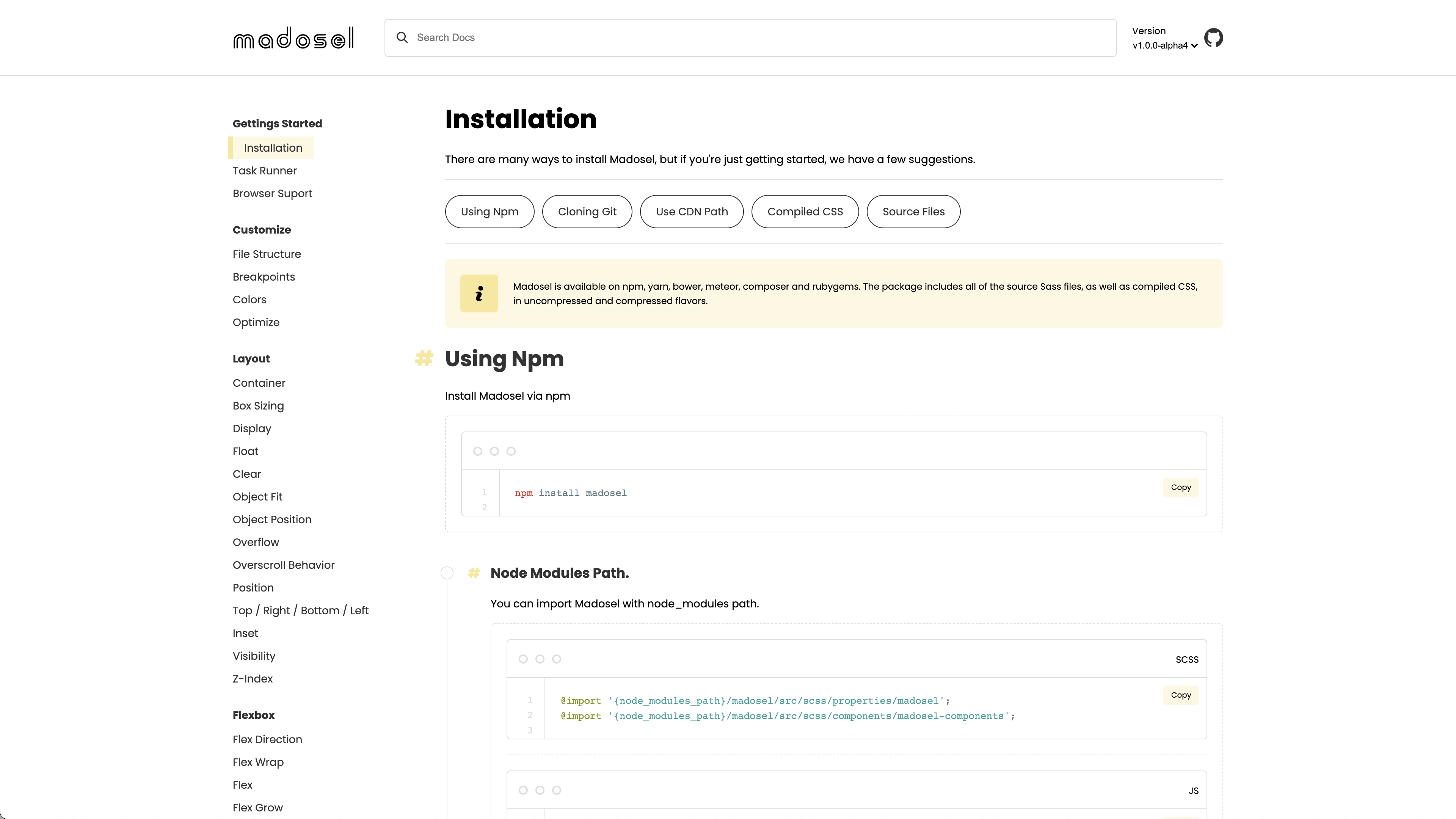
Task: Click the Search Docs input field
Action: click(x=758, y=37)
